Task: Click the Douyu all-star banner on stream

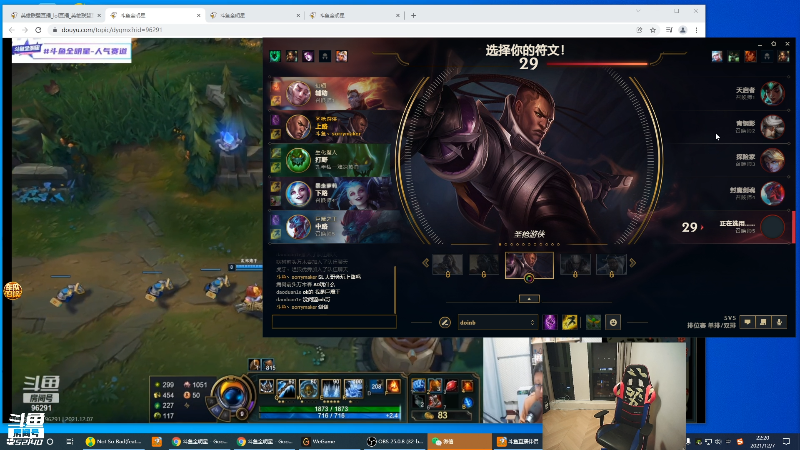Action: pos(71,51)
